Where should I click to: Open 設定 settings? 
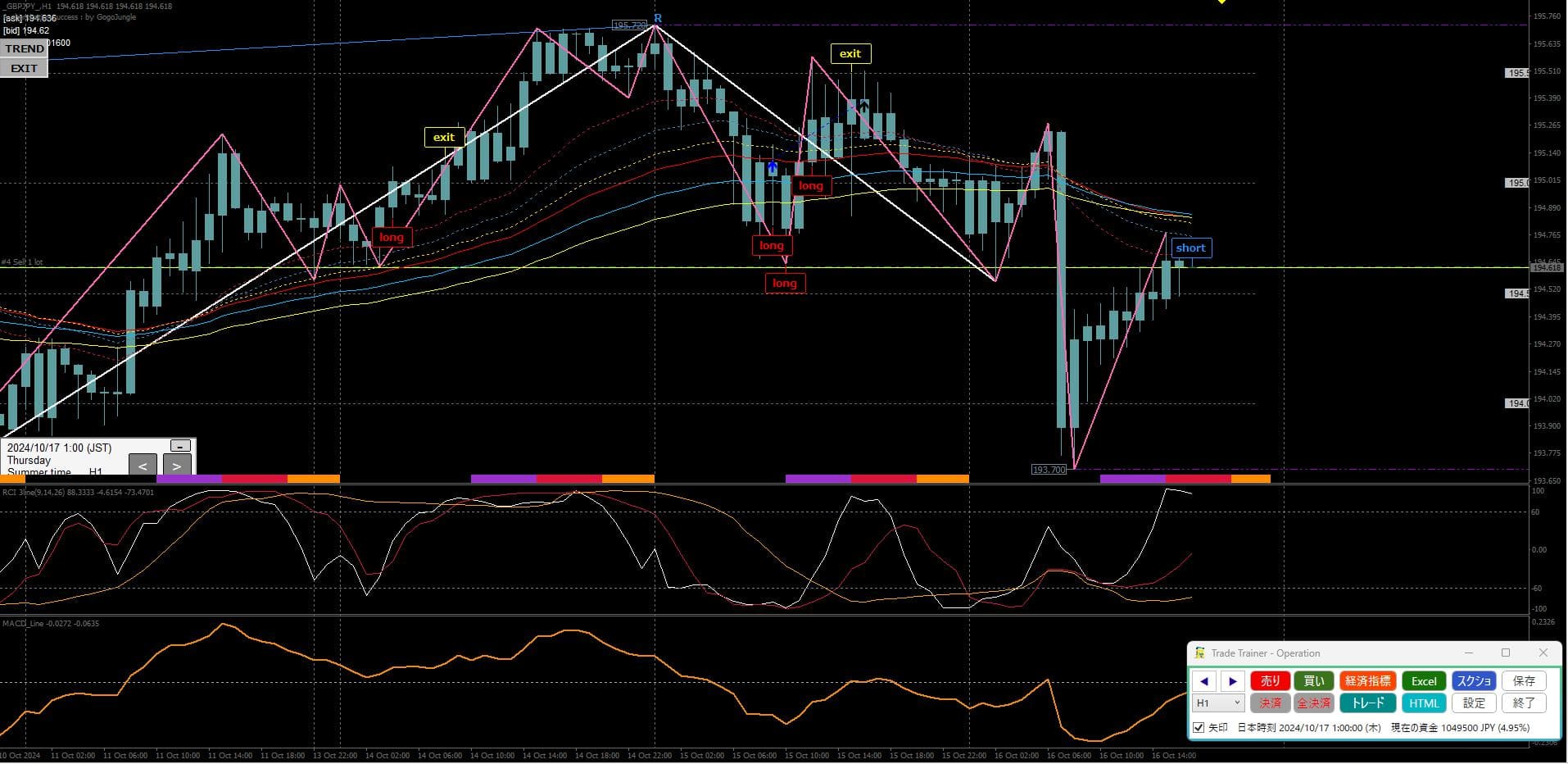1474,703
